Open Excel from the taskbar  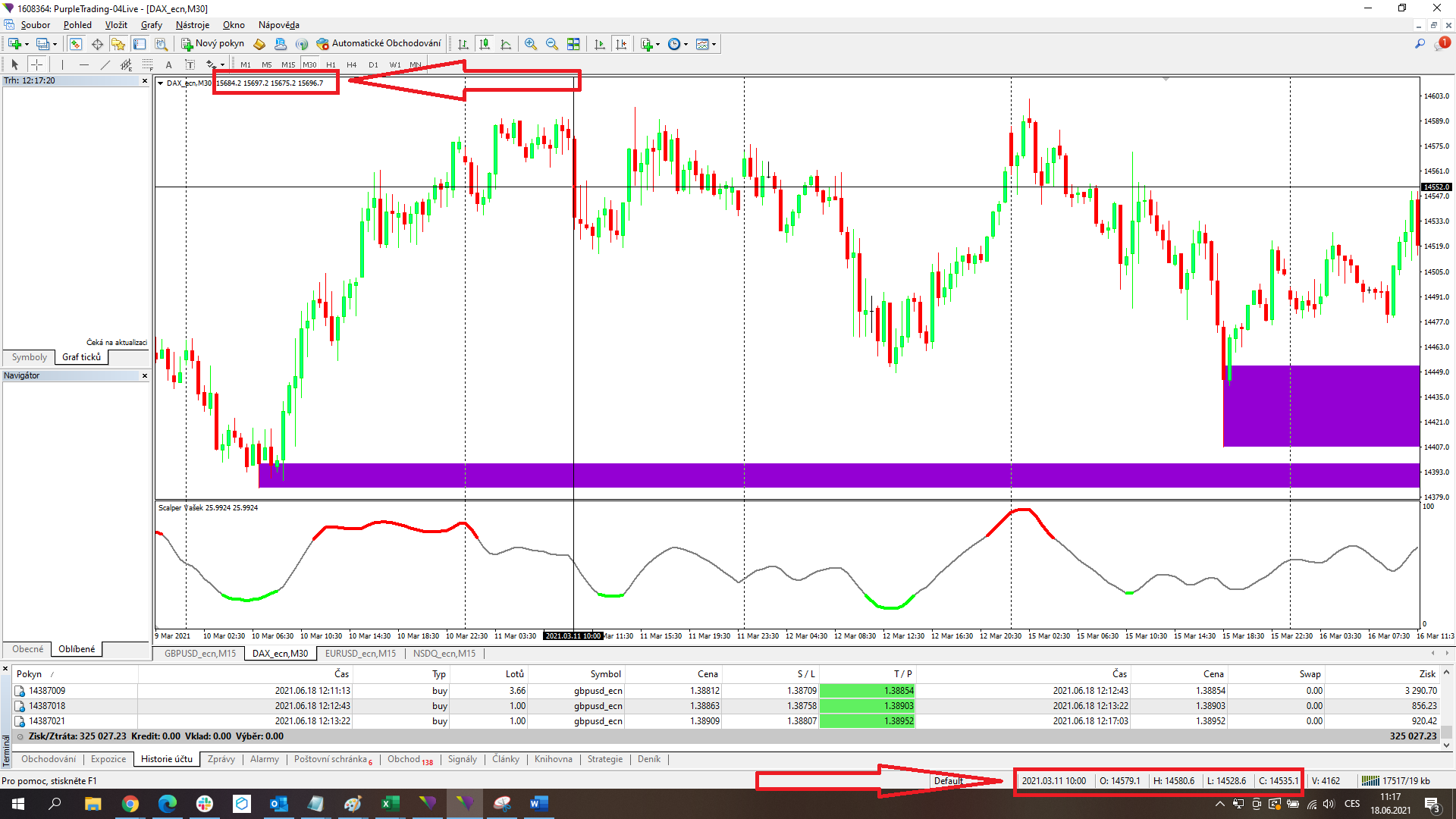pos(391,804)
